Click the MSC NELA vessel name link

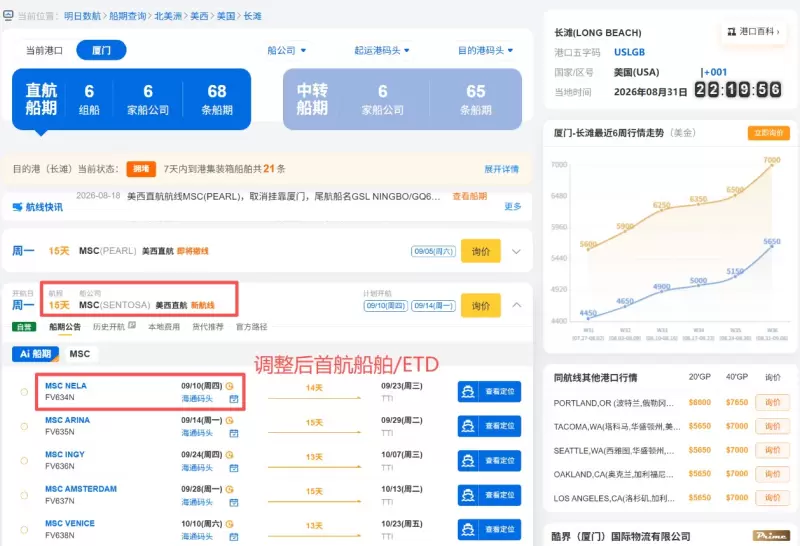66,386
